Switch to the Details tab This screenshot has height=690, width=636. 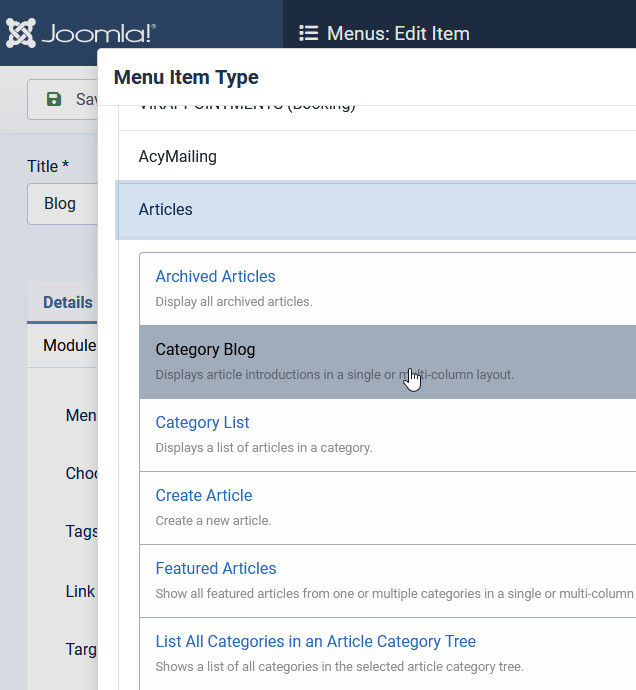tap(67, 302)
